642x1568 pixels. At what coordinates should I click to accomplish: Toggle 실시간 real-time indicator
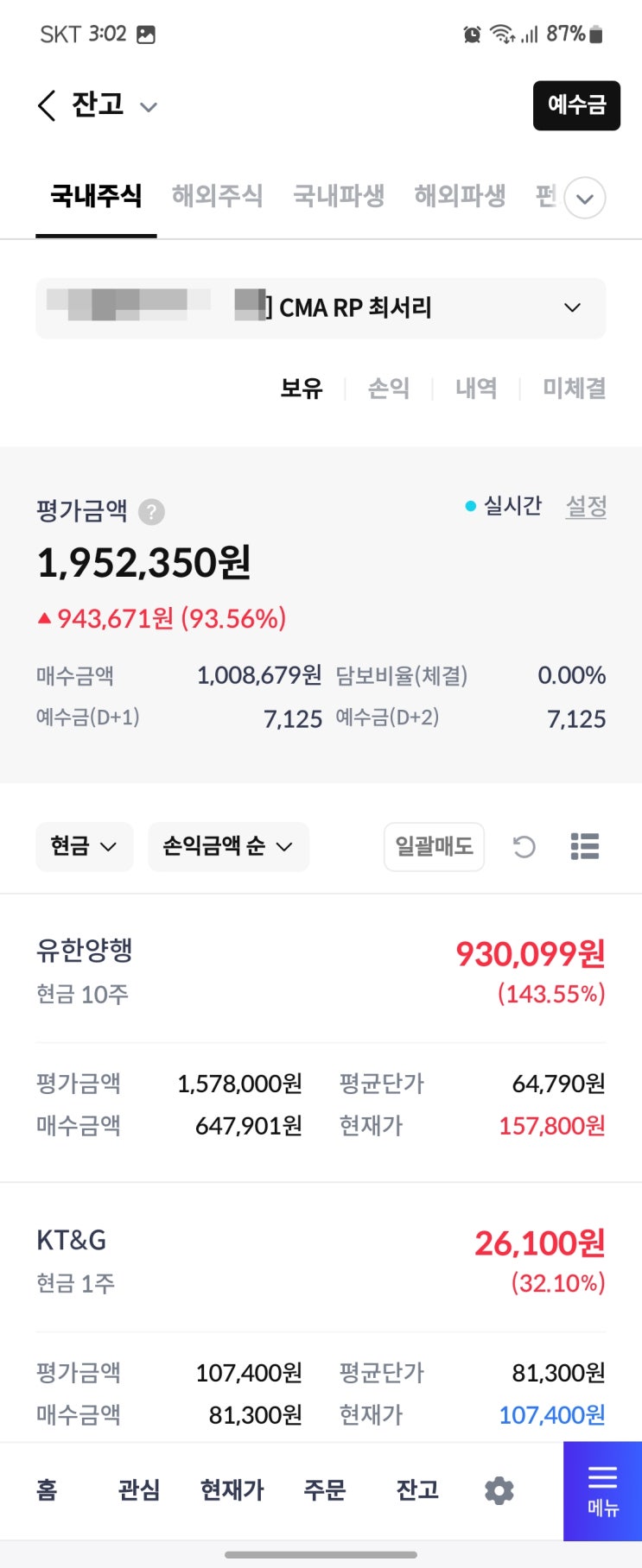[x=504, y=505]
